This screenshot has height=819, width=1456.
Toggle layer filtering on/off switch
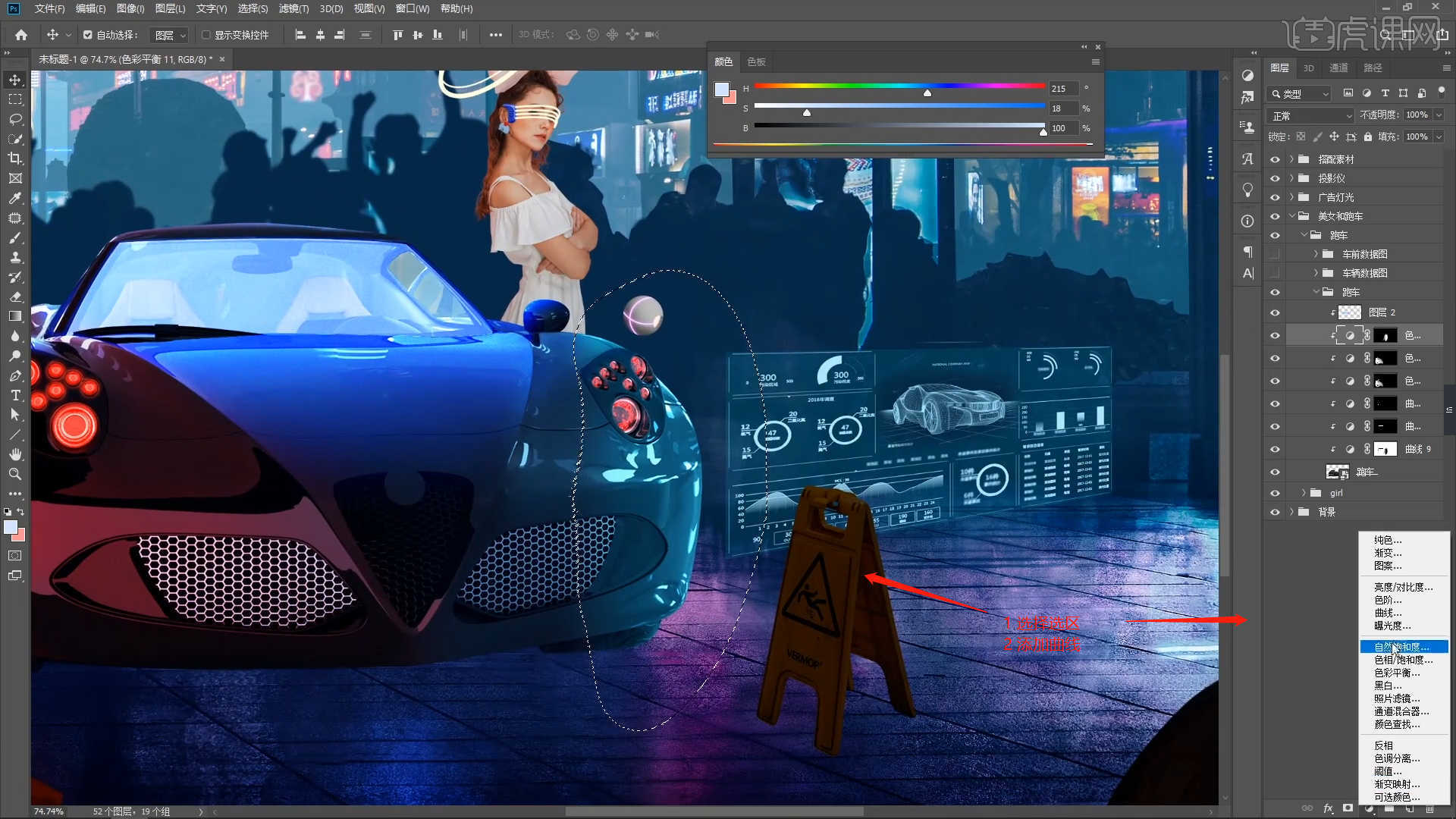coord(1442,92)
